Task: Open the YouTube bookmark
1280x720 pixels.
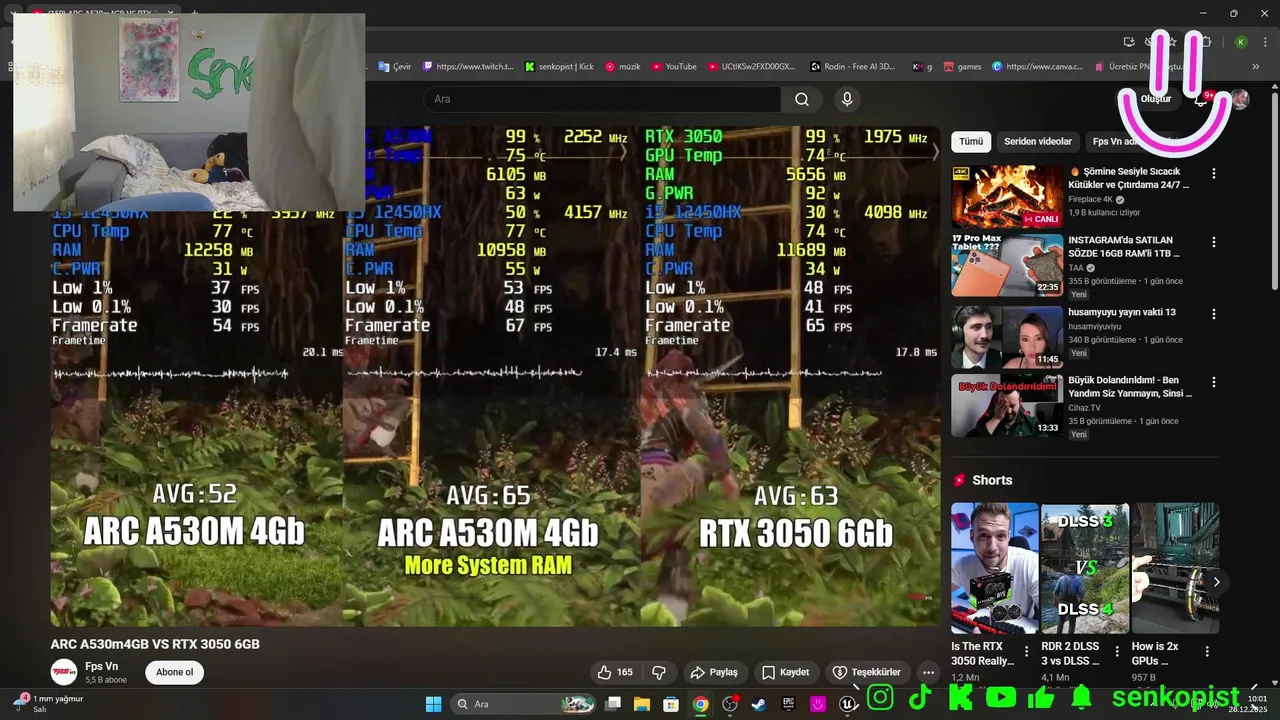Action: (674, 67)
